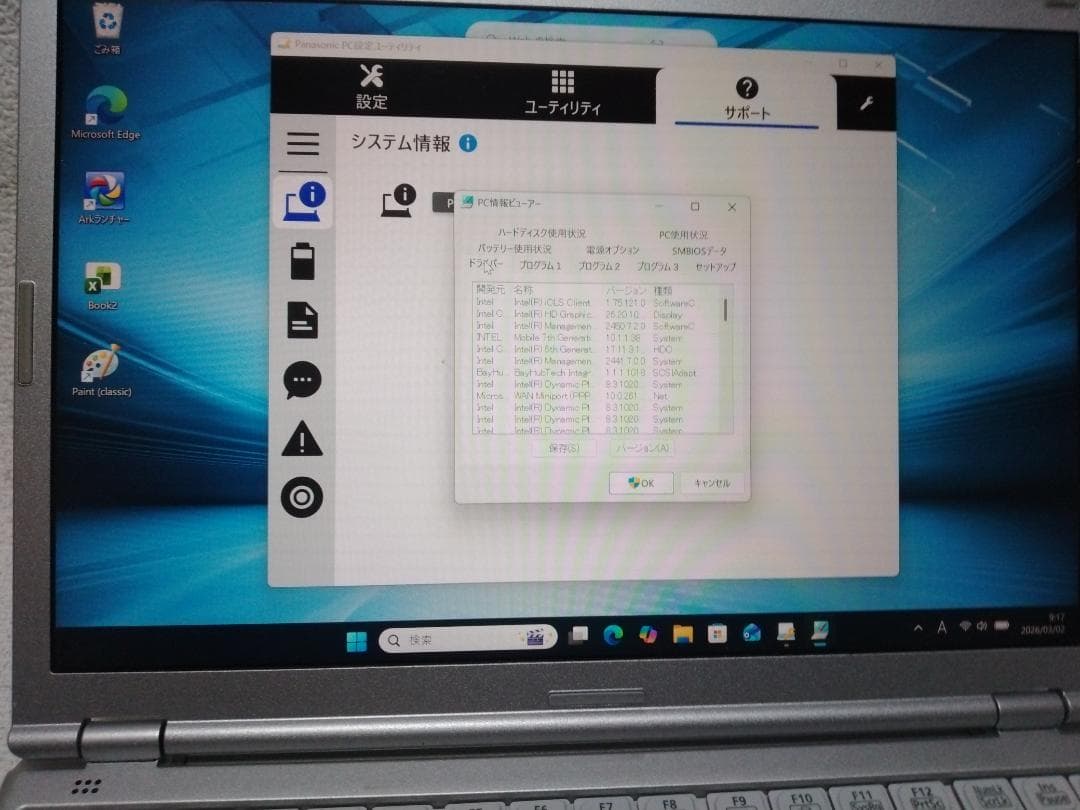
Task: Close the PC情報ビューアー dialog
Action: [731, 207]
